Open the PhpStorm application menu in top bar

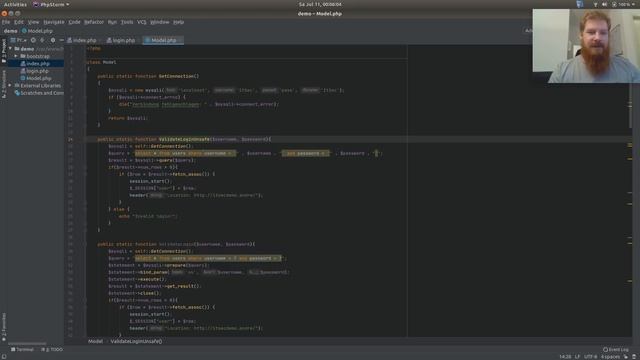(51, 4)
